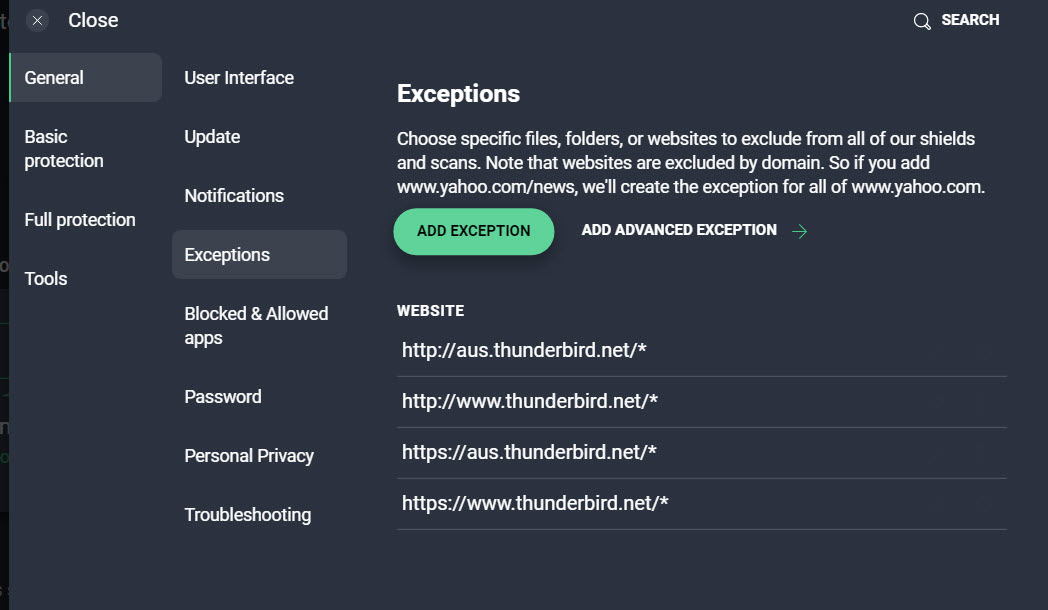Select User Interface settings
1048x610 pixels.
[x=239, y=78]
